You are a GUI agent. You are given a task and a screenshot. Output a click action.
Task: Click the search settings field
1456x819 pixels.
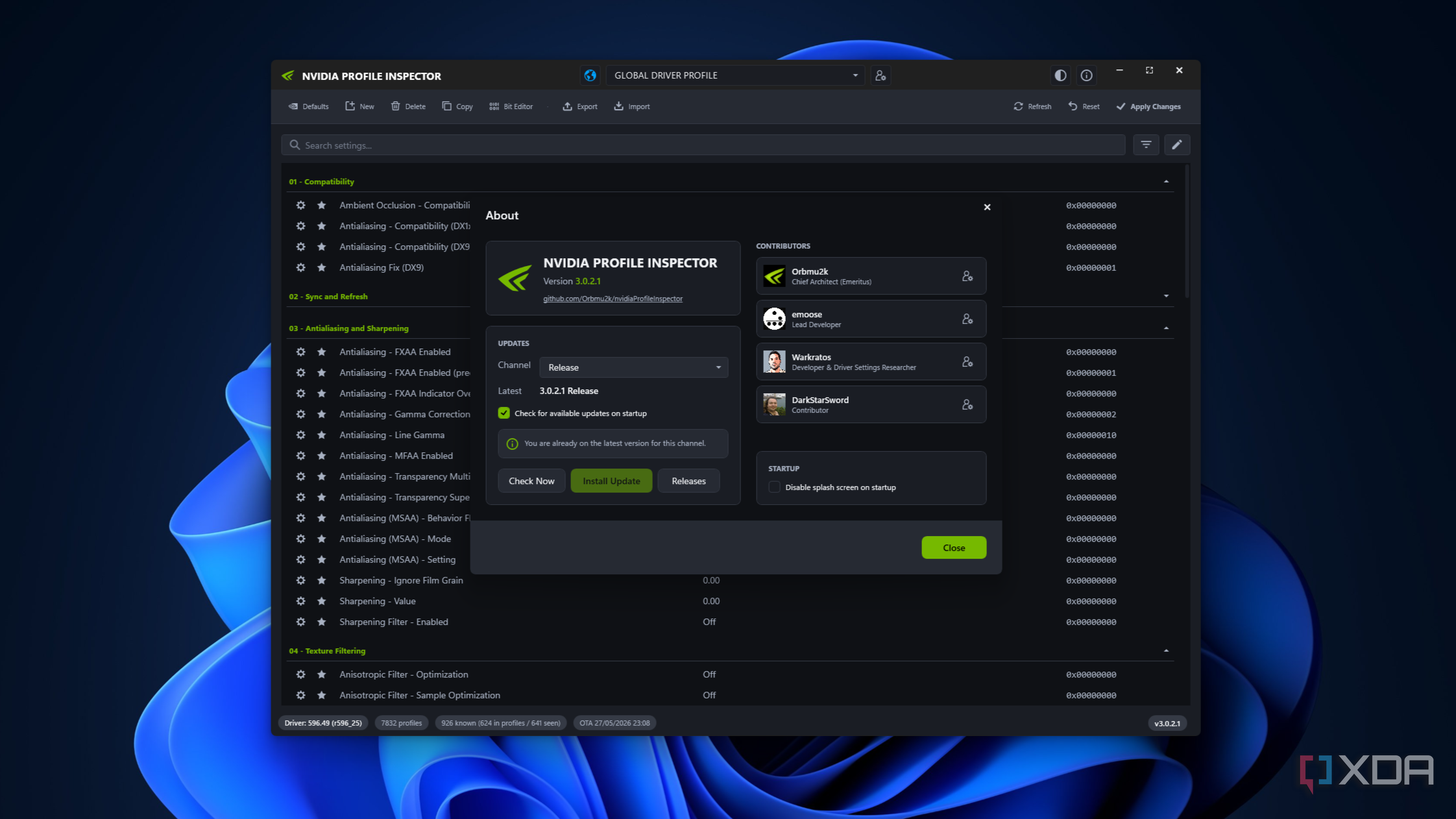coord(703,145)
